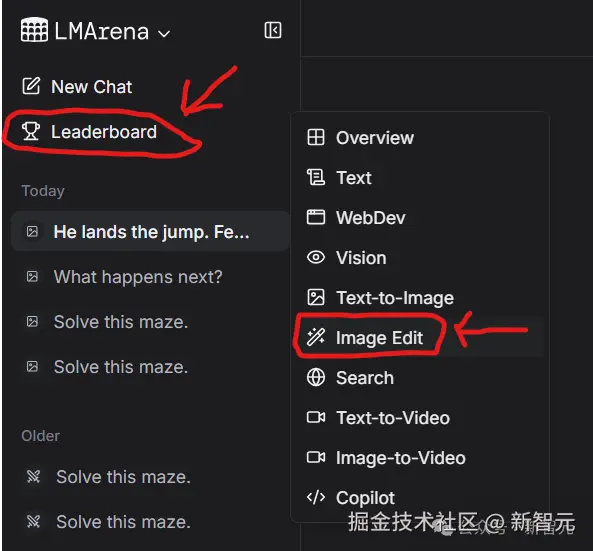
Task: Open the LMArena dropdown chevron
Action: 164,34
